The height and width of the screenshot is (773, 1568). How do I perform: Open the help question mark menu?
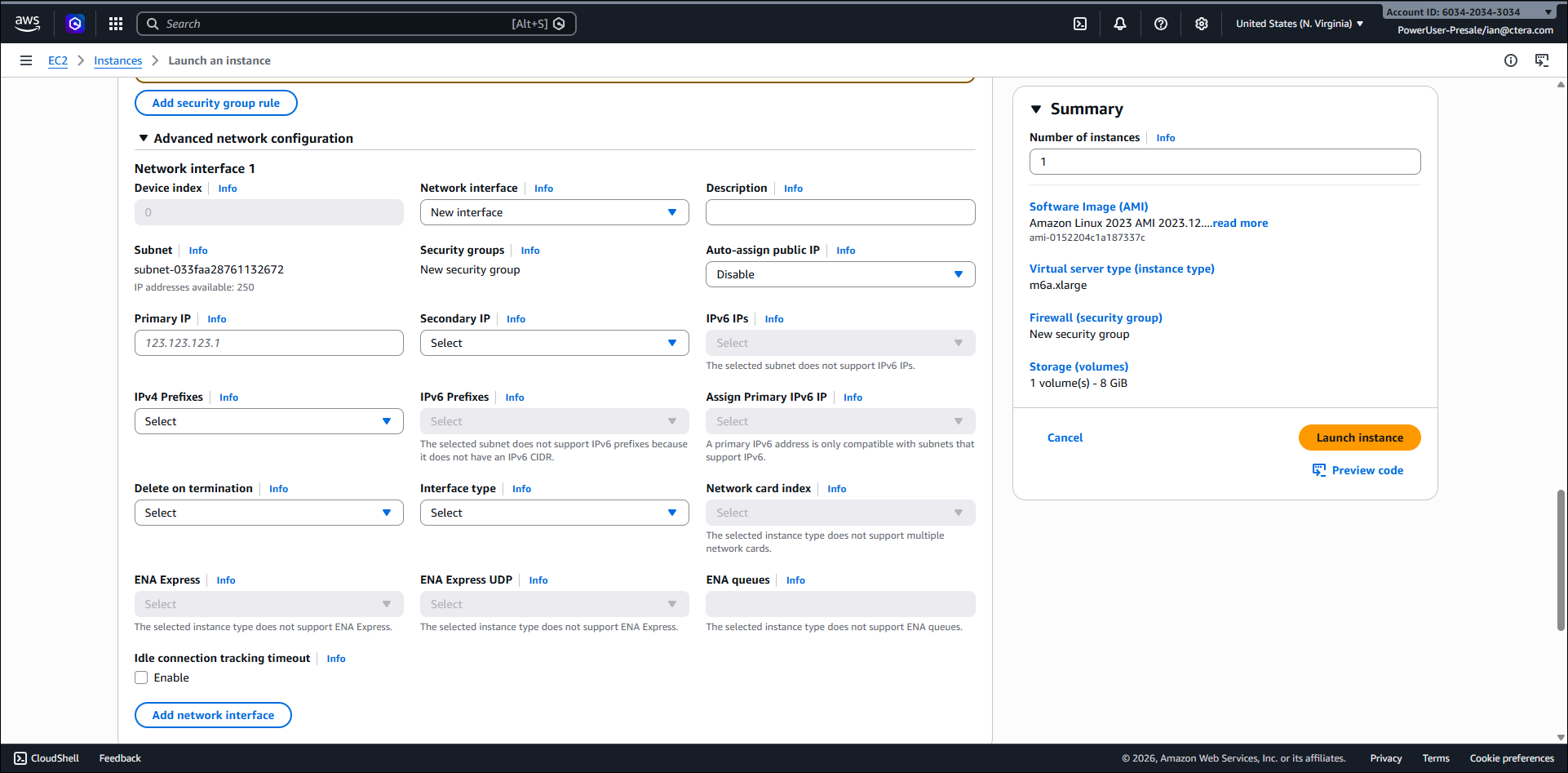tap(1161, 24)
